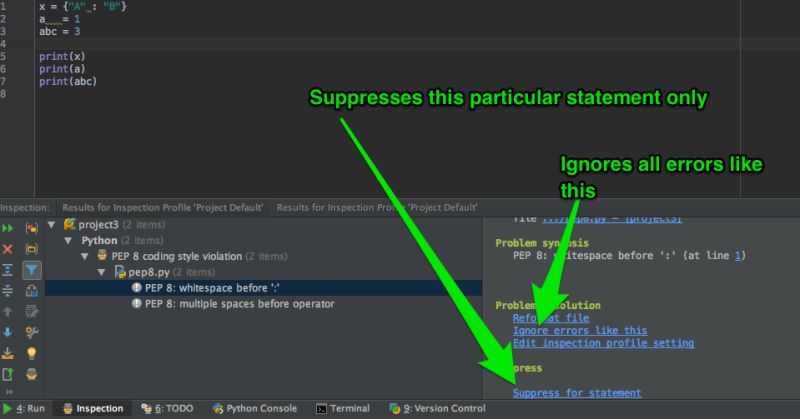
Task: Click the project3 module icon
Action: [x=69, y=224]
